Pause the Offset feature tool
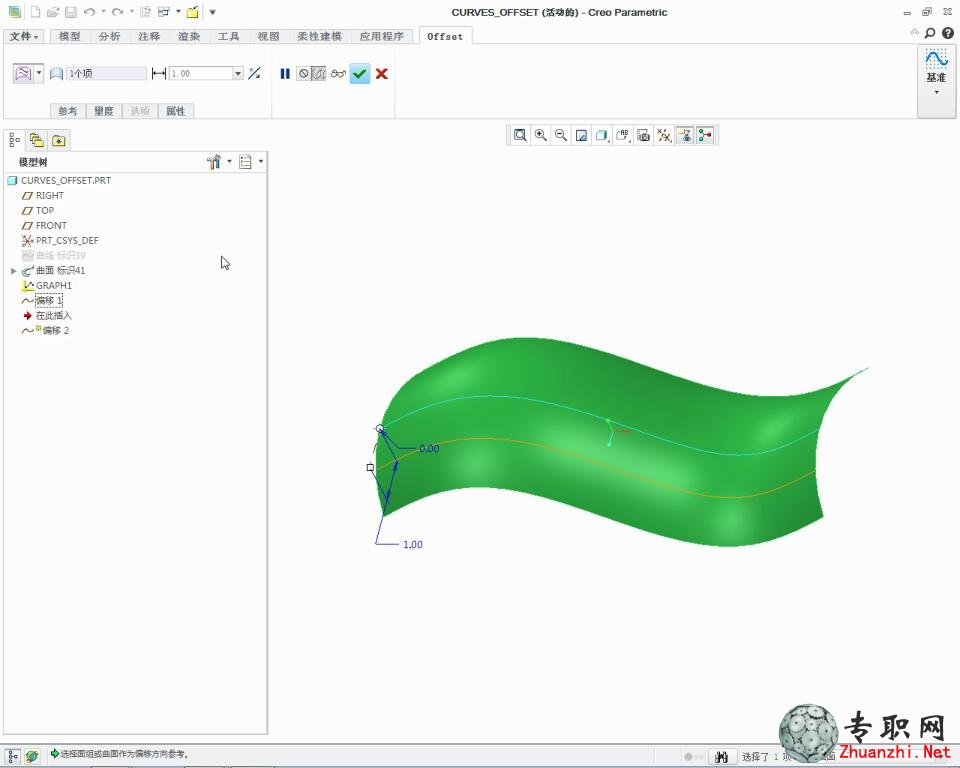 pos(285,73)
